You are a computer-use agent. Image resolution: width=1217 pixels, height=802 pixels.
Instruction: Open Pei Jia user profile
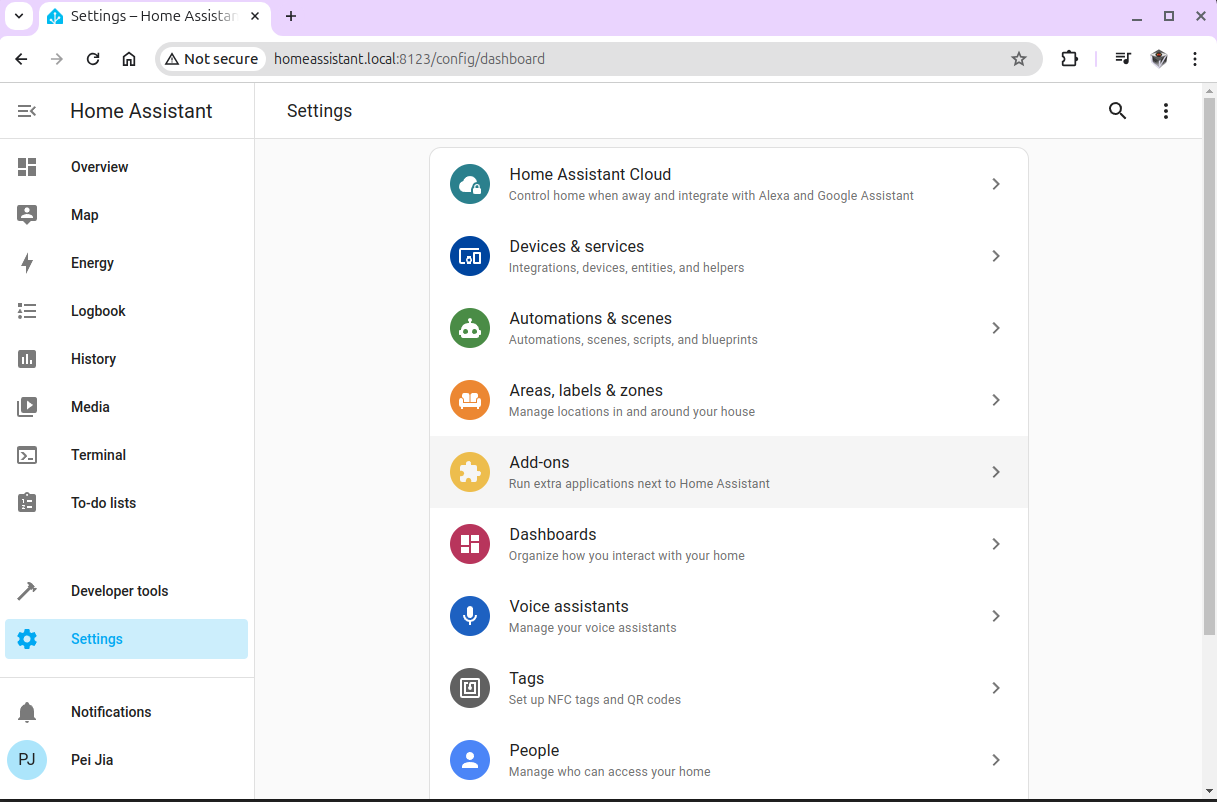click(126, 760)
